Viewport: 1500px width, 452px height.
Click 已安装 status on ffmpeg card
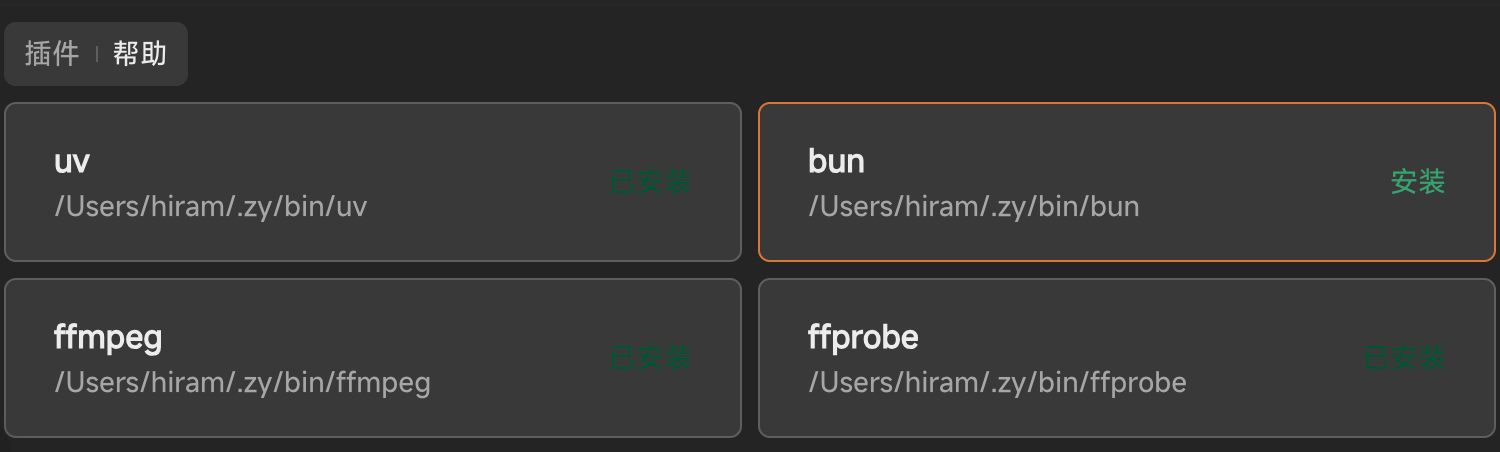[x=650, y=358]
